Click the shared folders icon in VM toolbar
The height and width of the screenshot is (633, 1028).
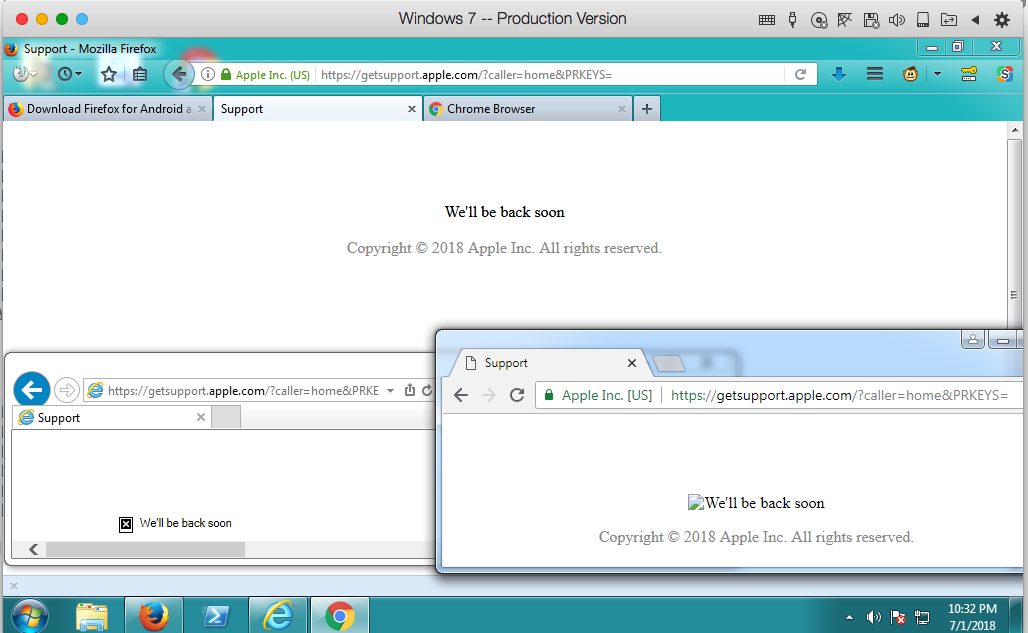(949, 20)
